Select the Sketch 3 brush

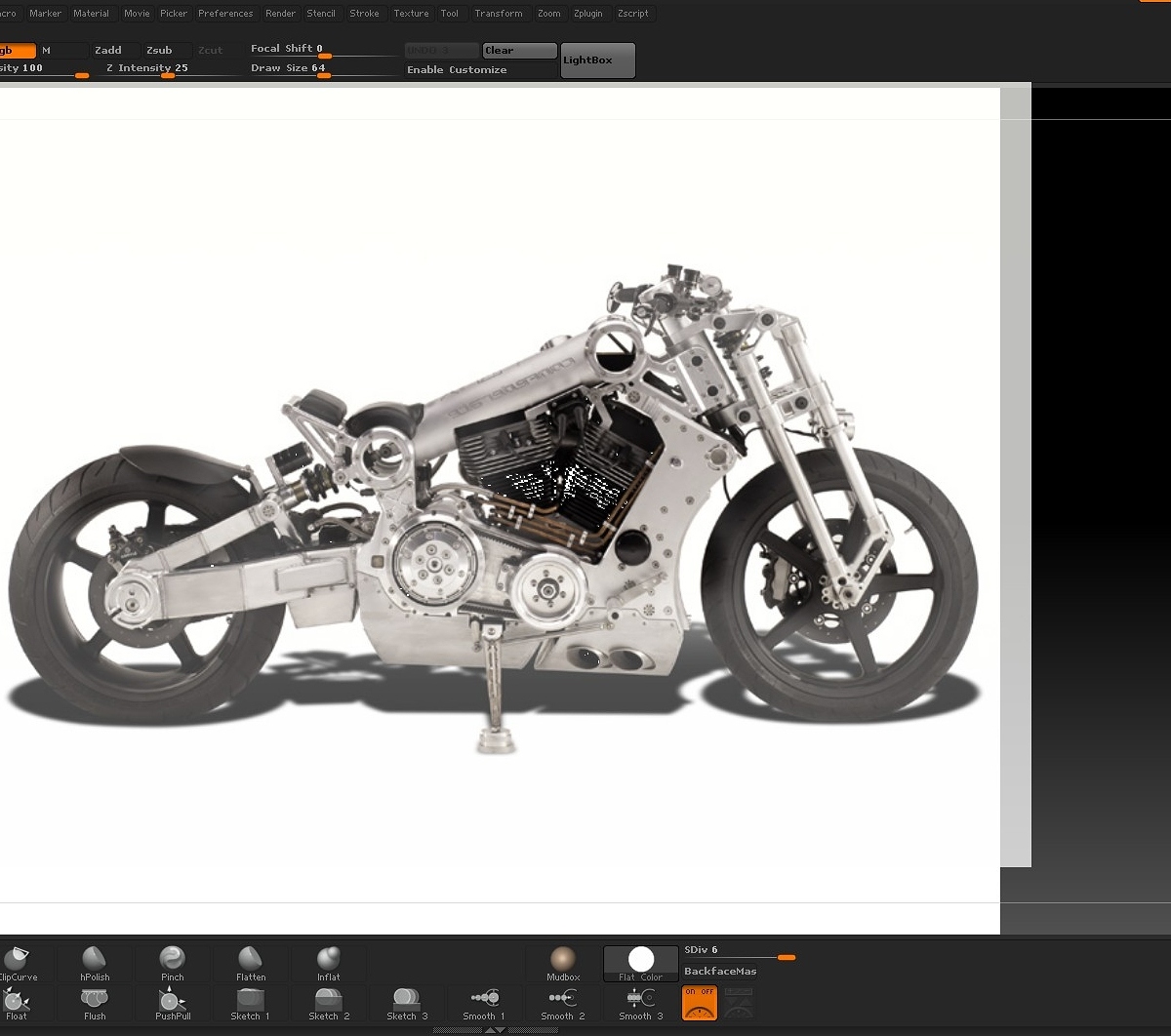coord(407,1003)
